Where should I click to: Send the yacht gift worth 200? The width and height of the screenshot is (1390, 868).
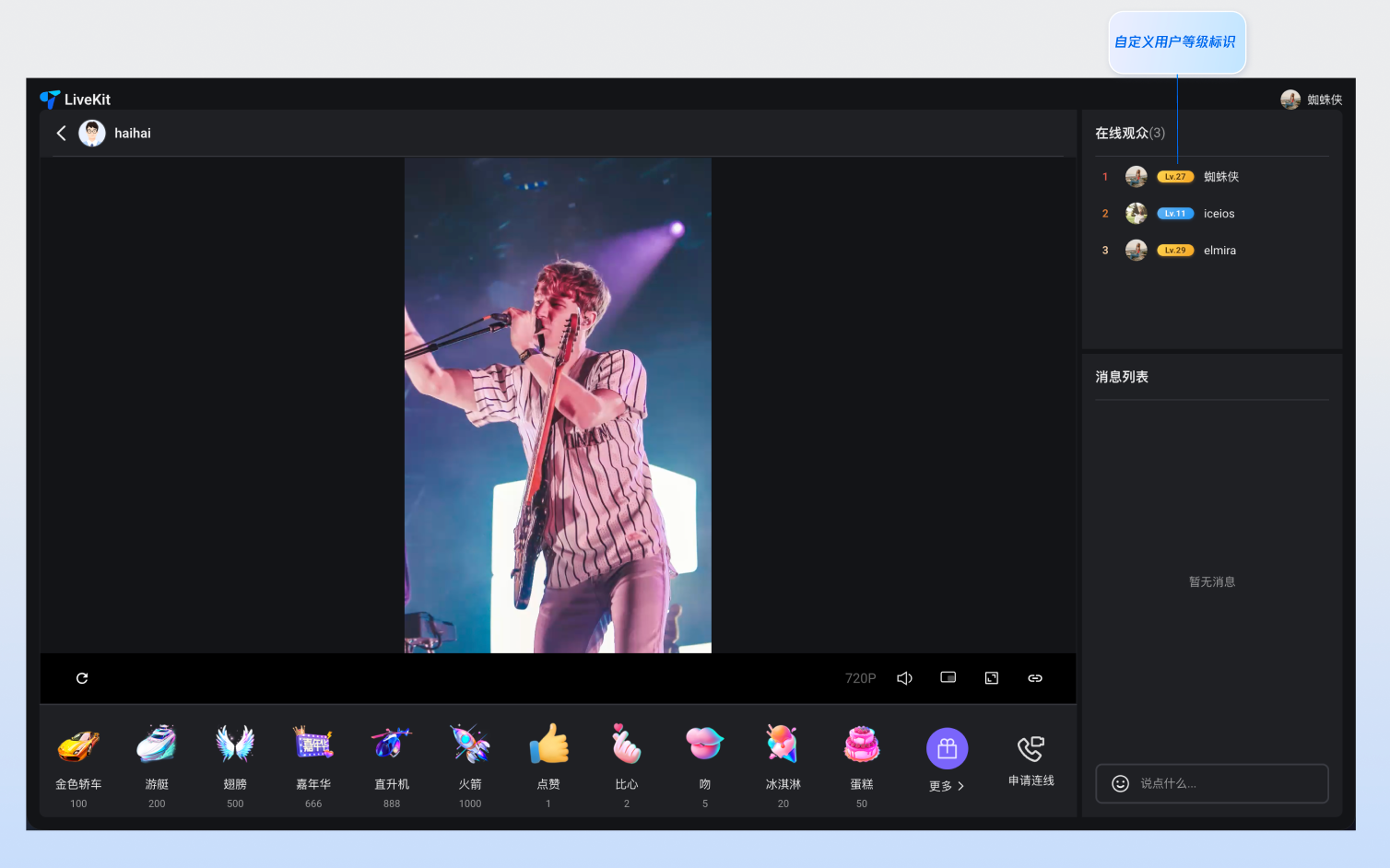point(157,745)
